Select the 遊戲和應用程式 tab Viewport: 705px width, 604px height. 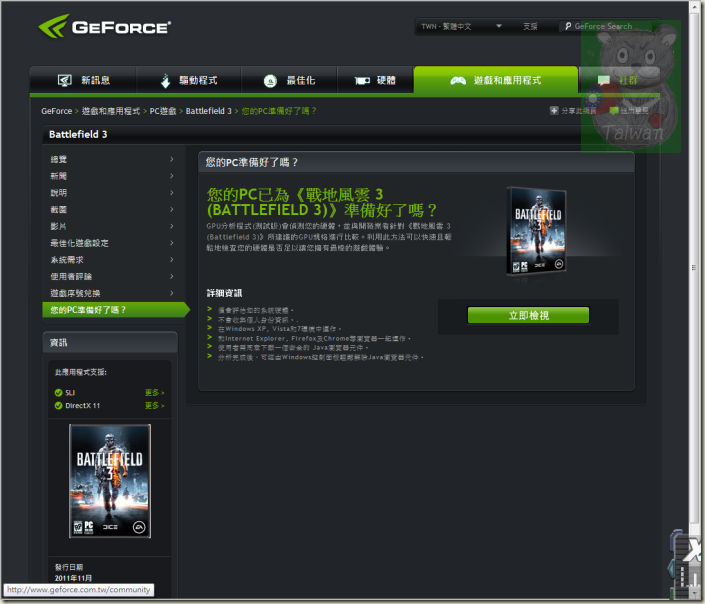[495, 80]
